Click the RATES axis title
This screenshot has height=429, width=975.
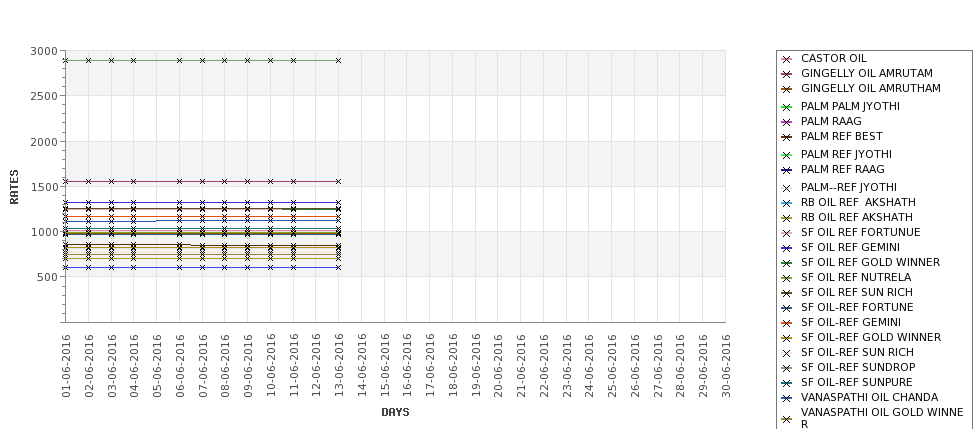click(x=14, y=187)
